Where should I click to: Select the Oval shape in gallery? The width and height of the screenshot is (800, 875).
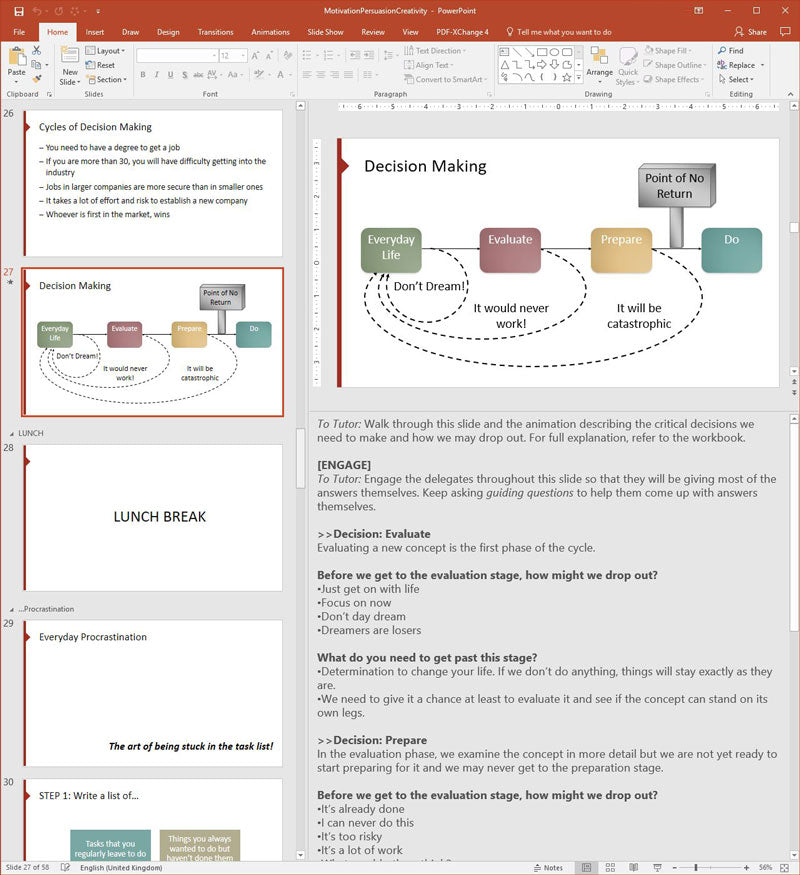(x=555, y=52)
